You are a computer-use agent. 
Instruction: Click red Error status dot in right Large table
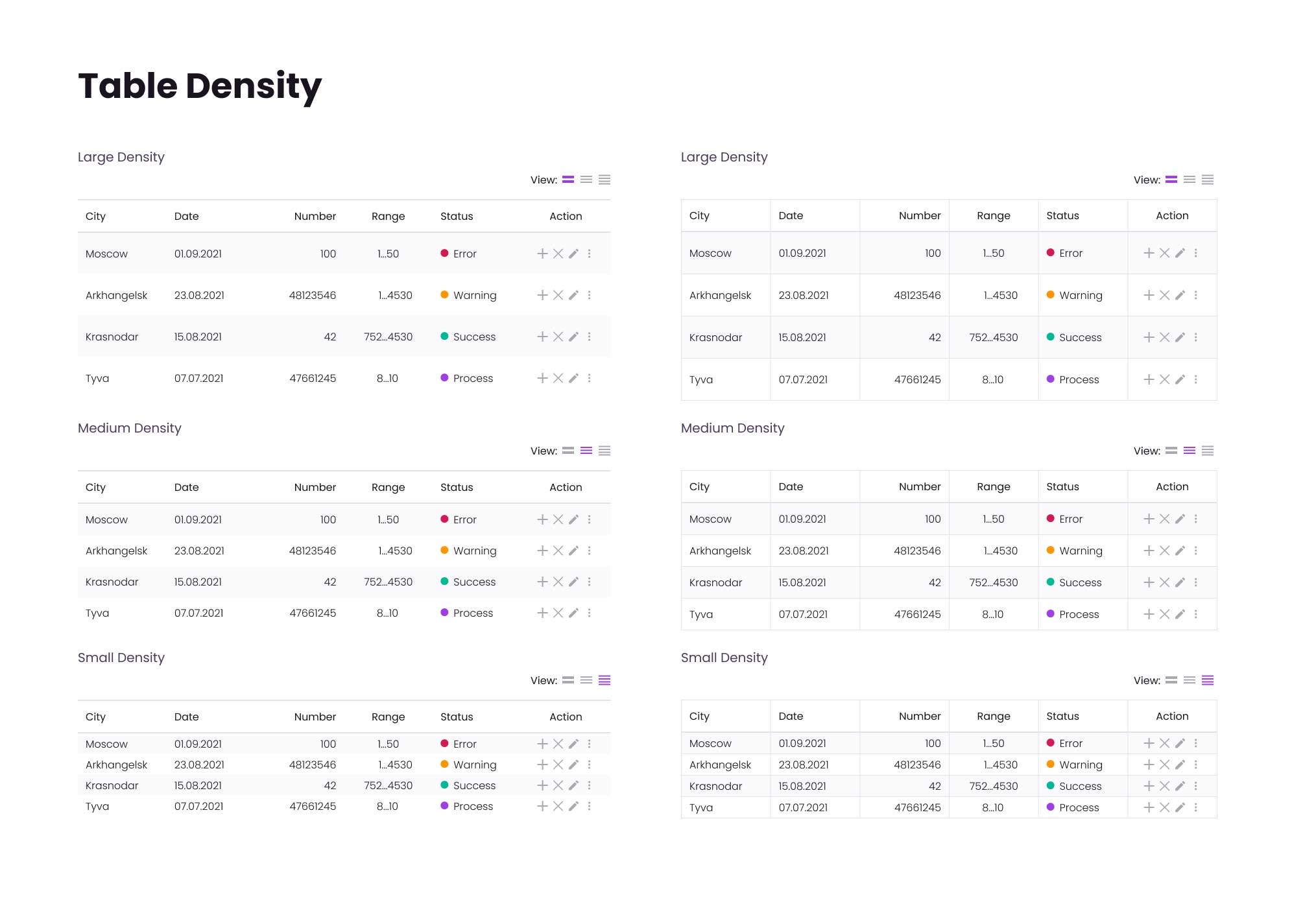pyautogui.click(x=1050, y=253)
